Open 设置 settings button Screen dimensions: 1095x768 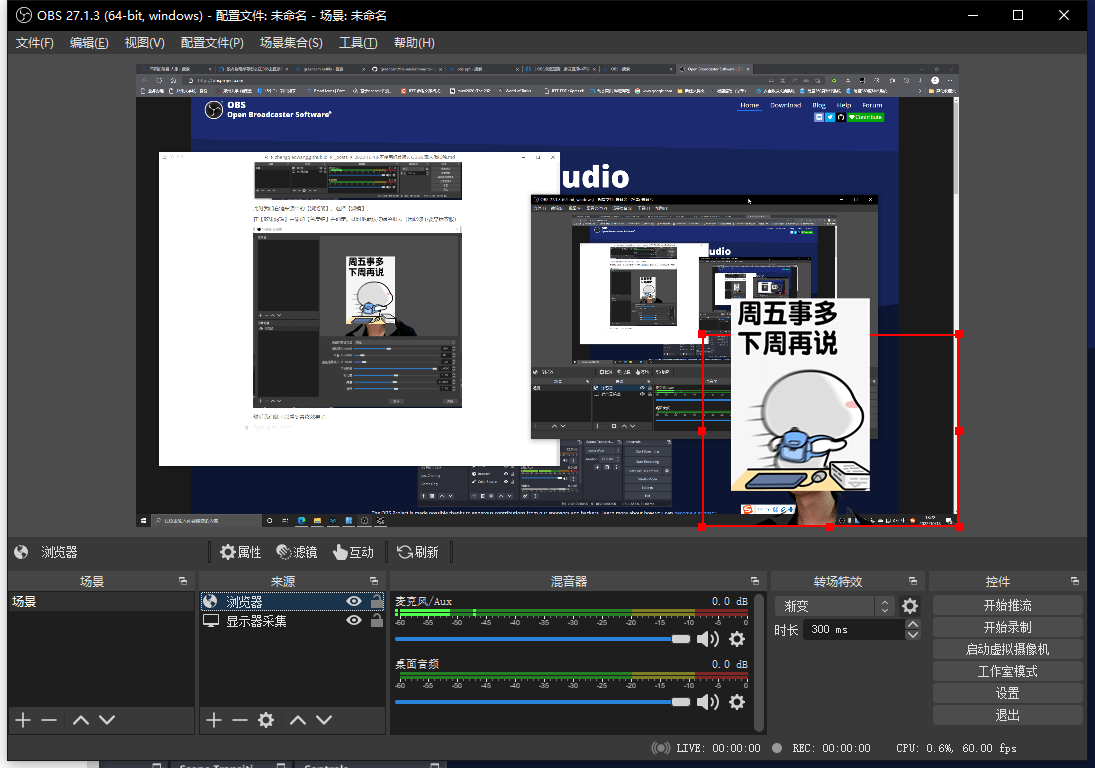point(1008,693)
